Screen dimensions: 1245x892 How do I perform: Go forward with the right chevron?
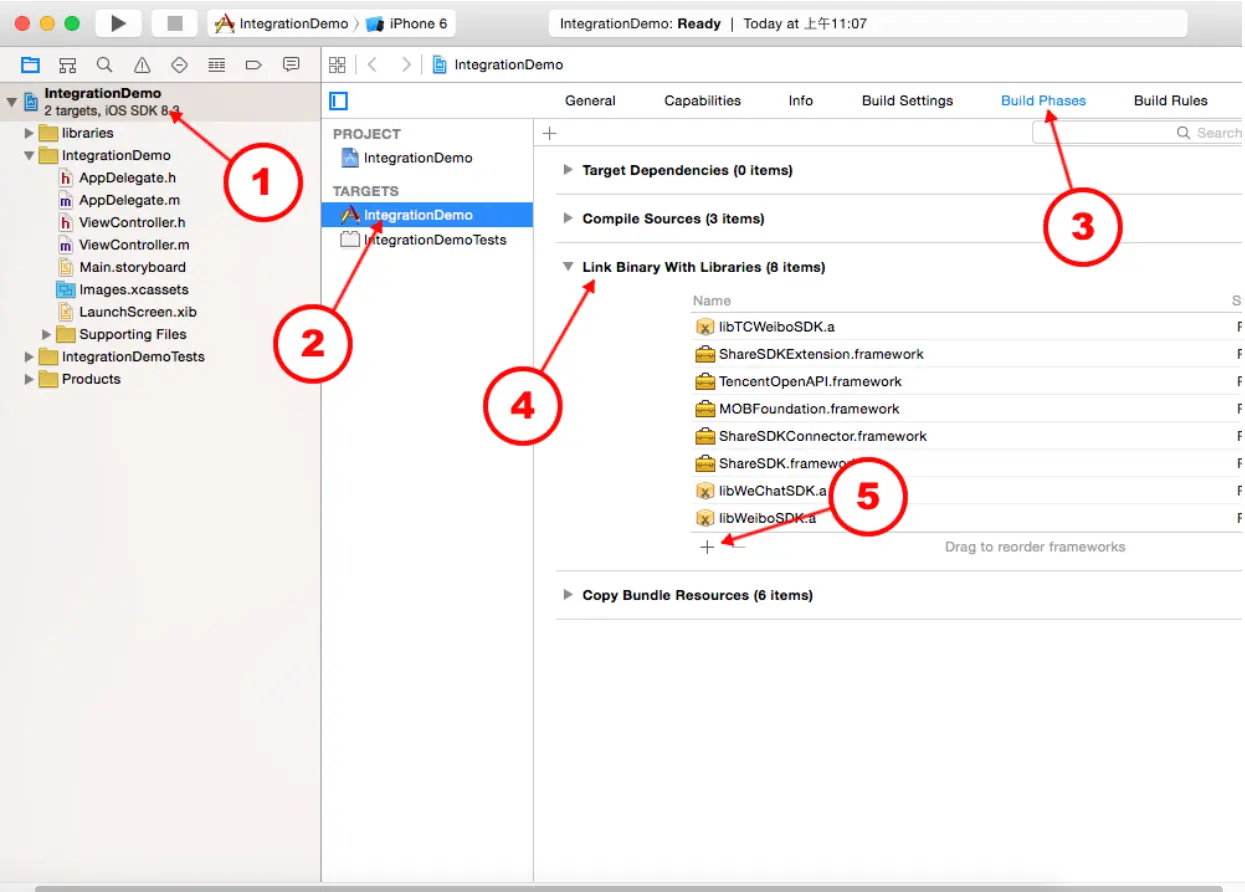[x=405, y=65]
